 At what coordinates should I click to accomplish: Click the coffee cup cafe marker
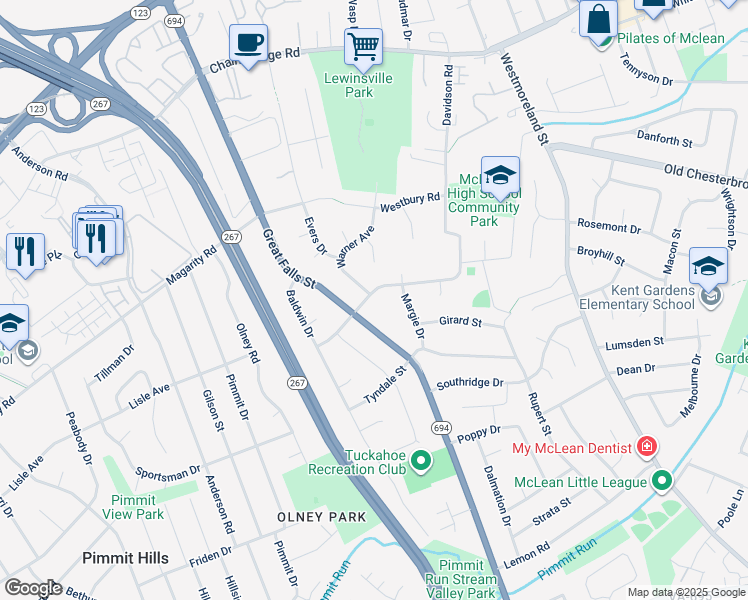point(248,45)
